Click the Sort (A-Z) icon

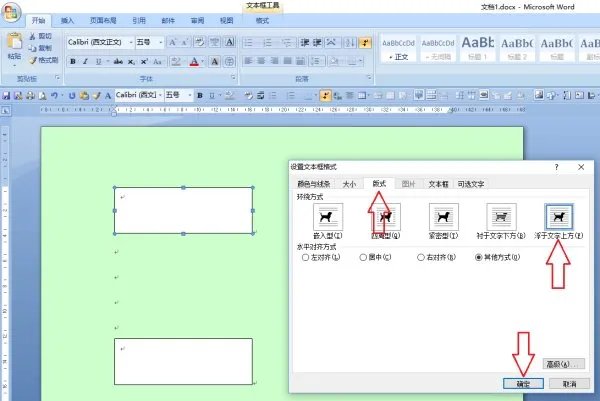pos(350,42)
